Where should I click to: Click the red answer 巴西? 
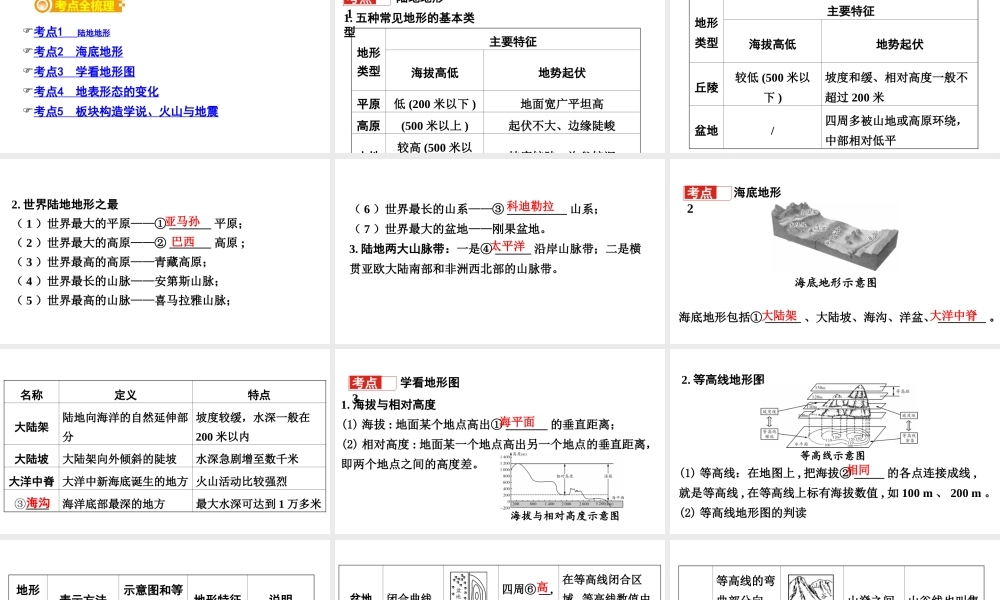pyautogui.click(x=183, y=242)
